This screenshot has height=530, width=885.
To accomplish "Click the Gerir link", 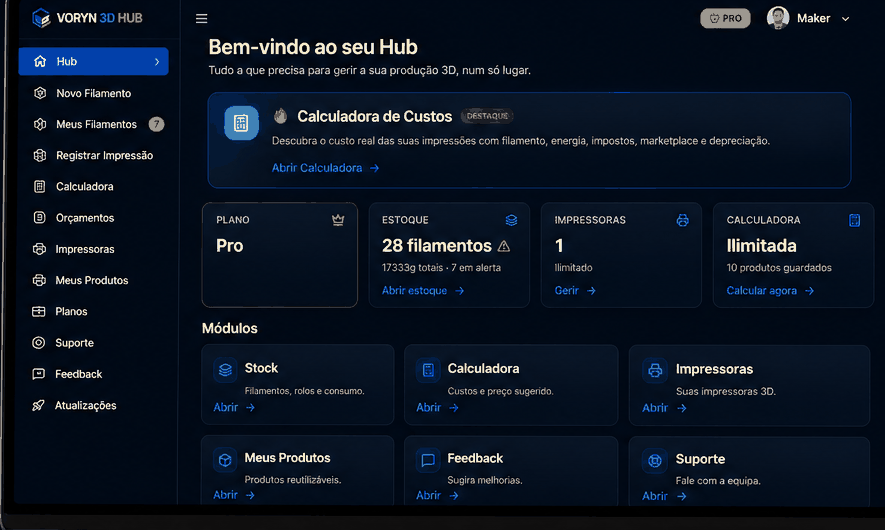I will [x=575, y=290].
